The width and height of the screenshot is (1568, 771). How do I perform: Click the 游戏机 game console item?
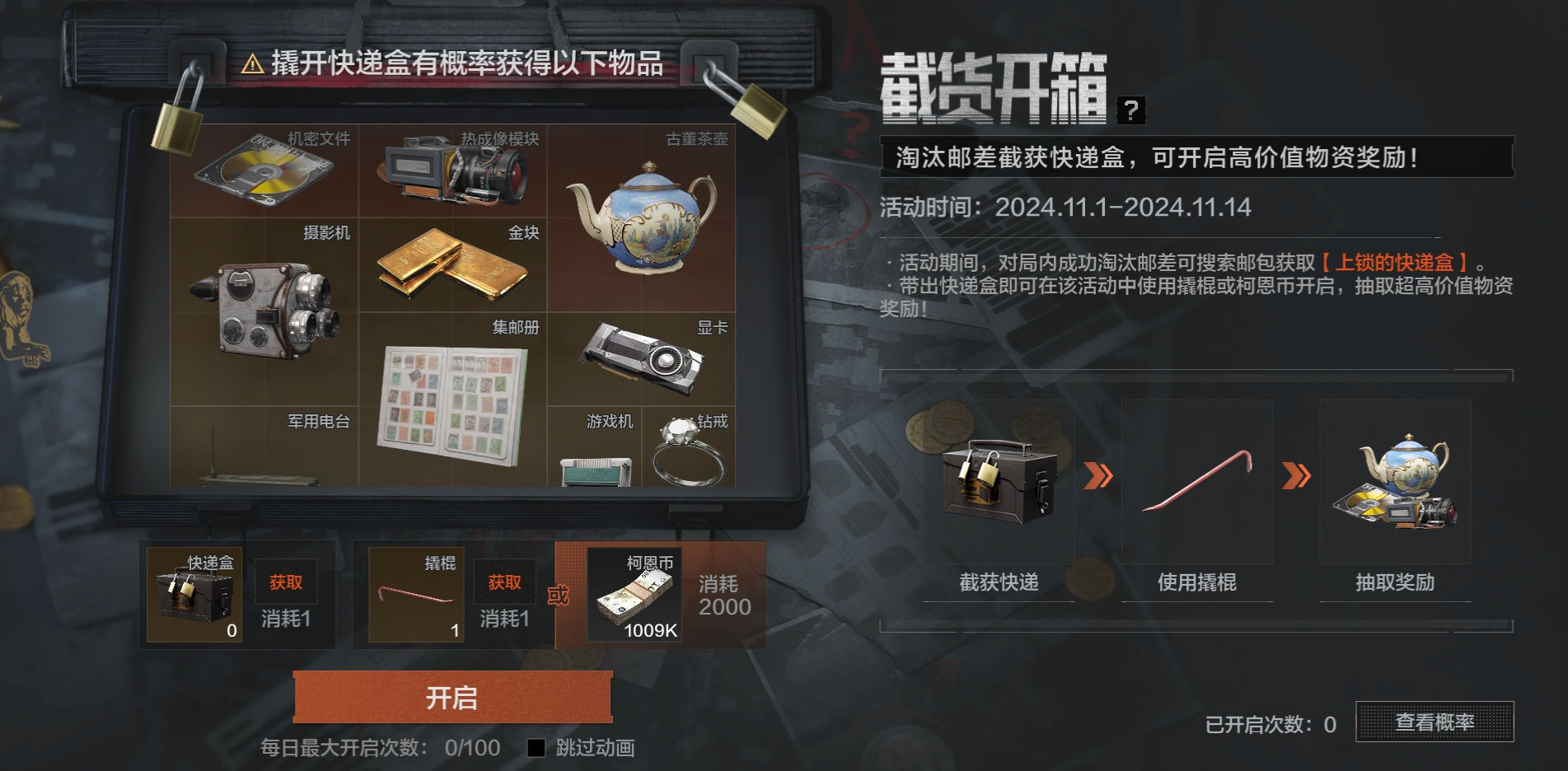(595, 446)
